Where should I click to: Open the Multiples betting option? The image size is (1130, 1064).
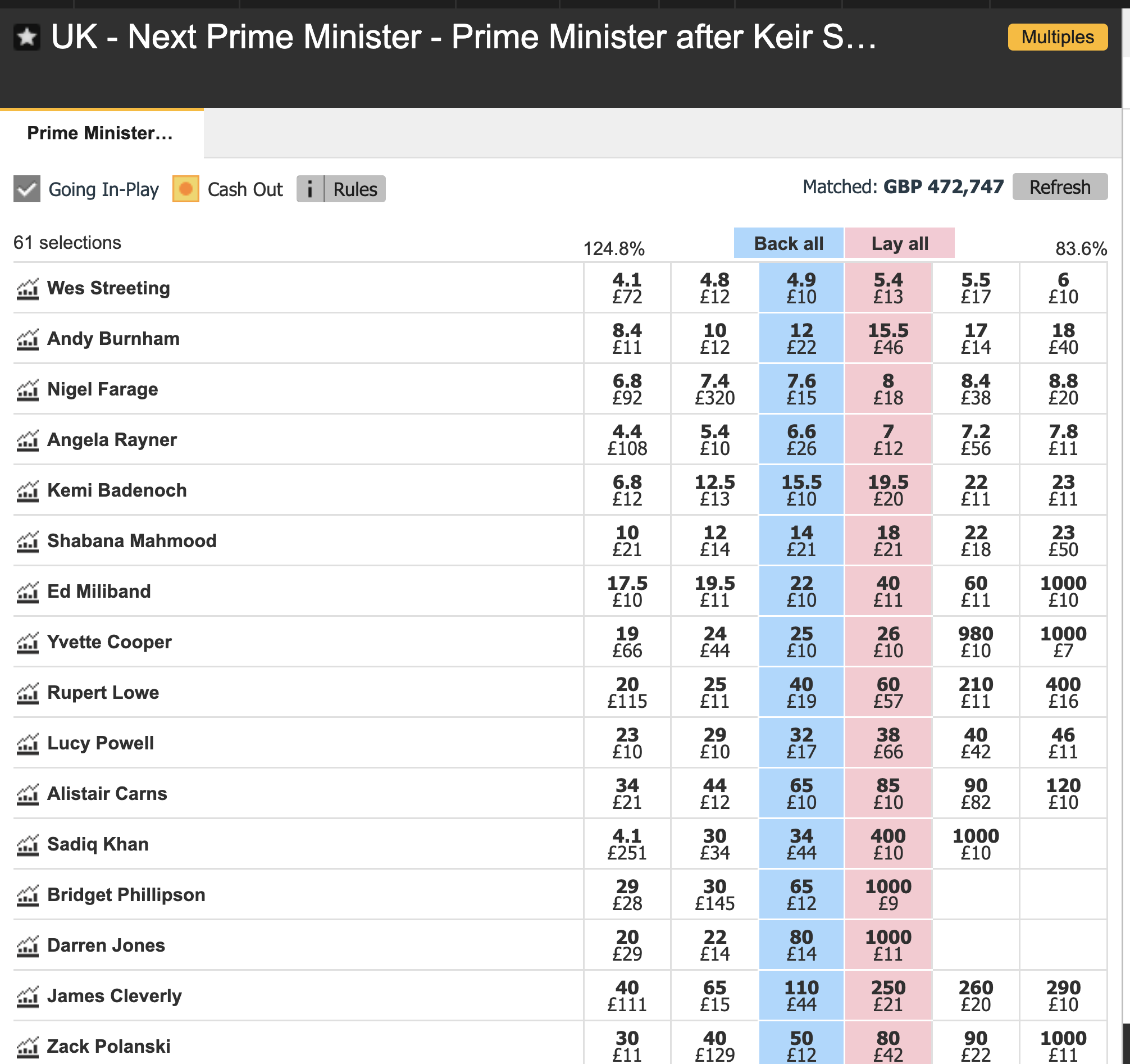click(x=1057, y=37)
